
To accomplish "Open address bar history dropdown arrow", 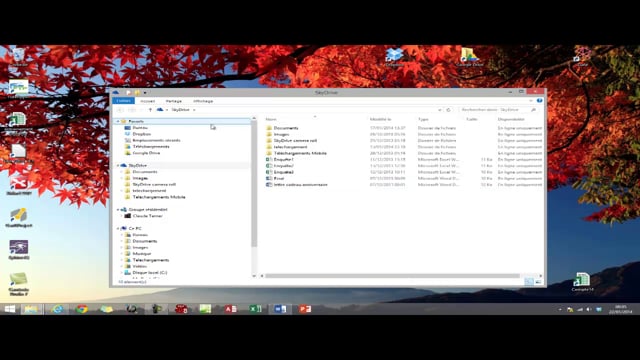I will tap(440, 110).
